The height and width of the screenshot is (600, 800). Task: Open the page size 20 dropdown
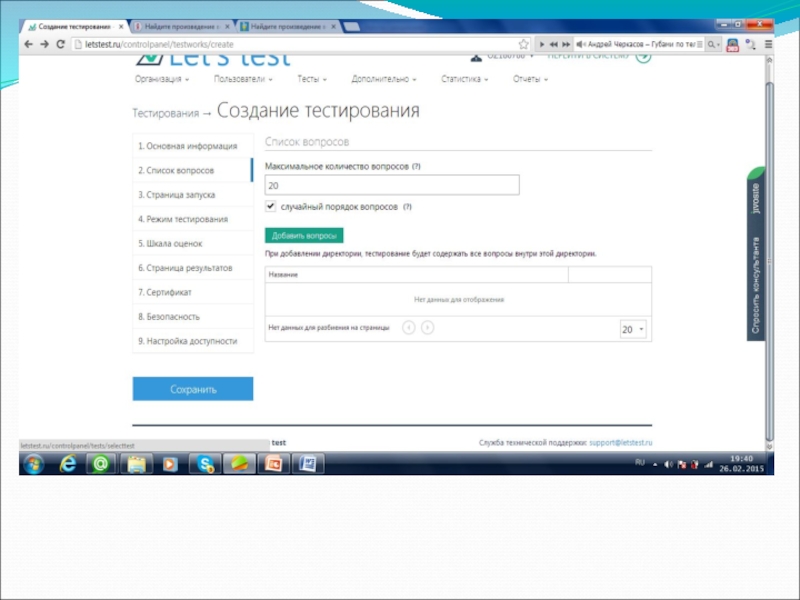(x=633, y=329)
